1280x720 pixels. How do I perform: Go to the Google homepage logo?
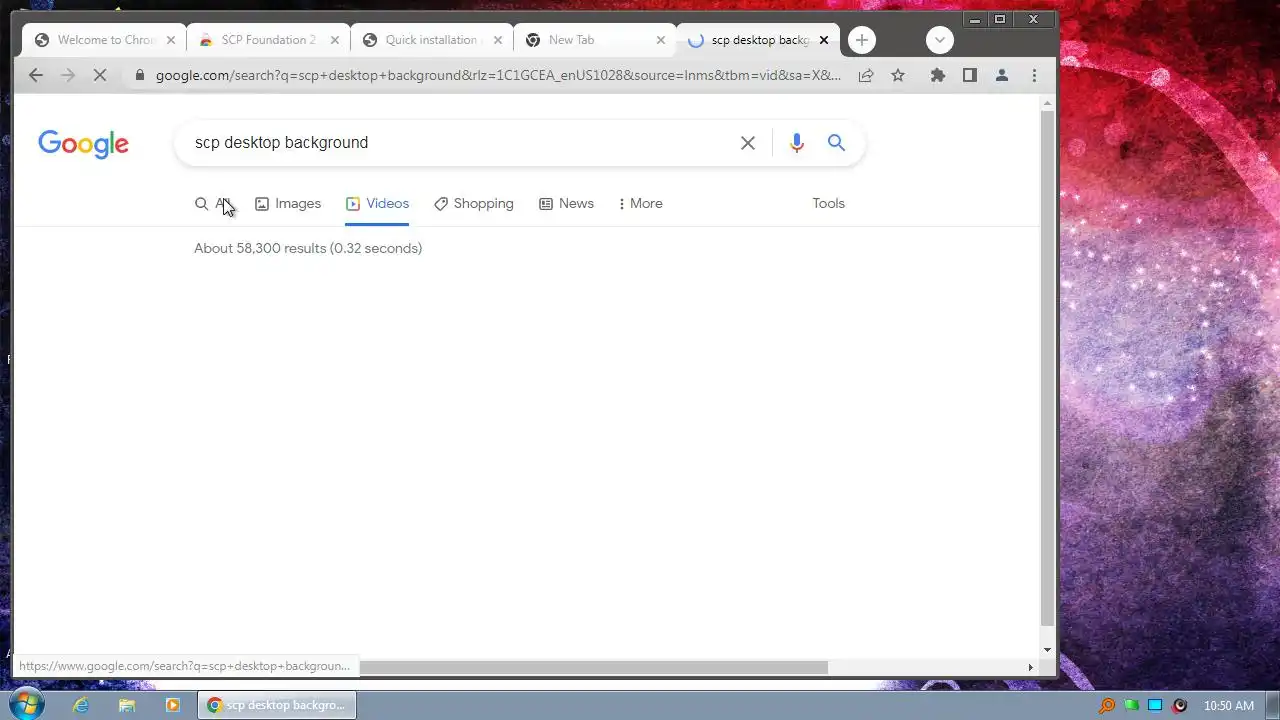click(83, 144)
